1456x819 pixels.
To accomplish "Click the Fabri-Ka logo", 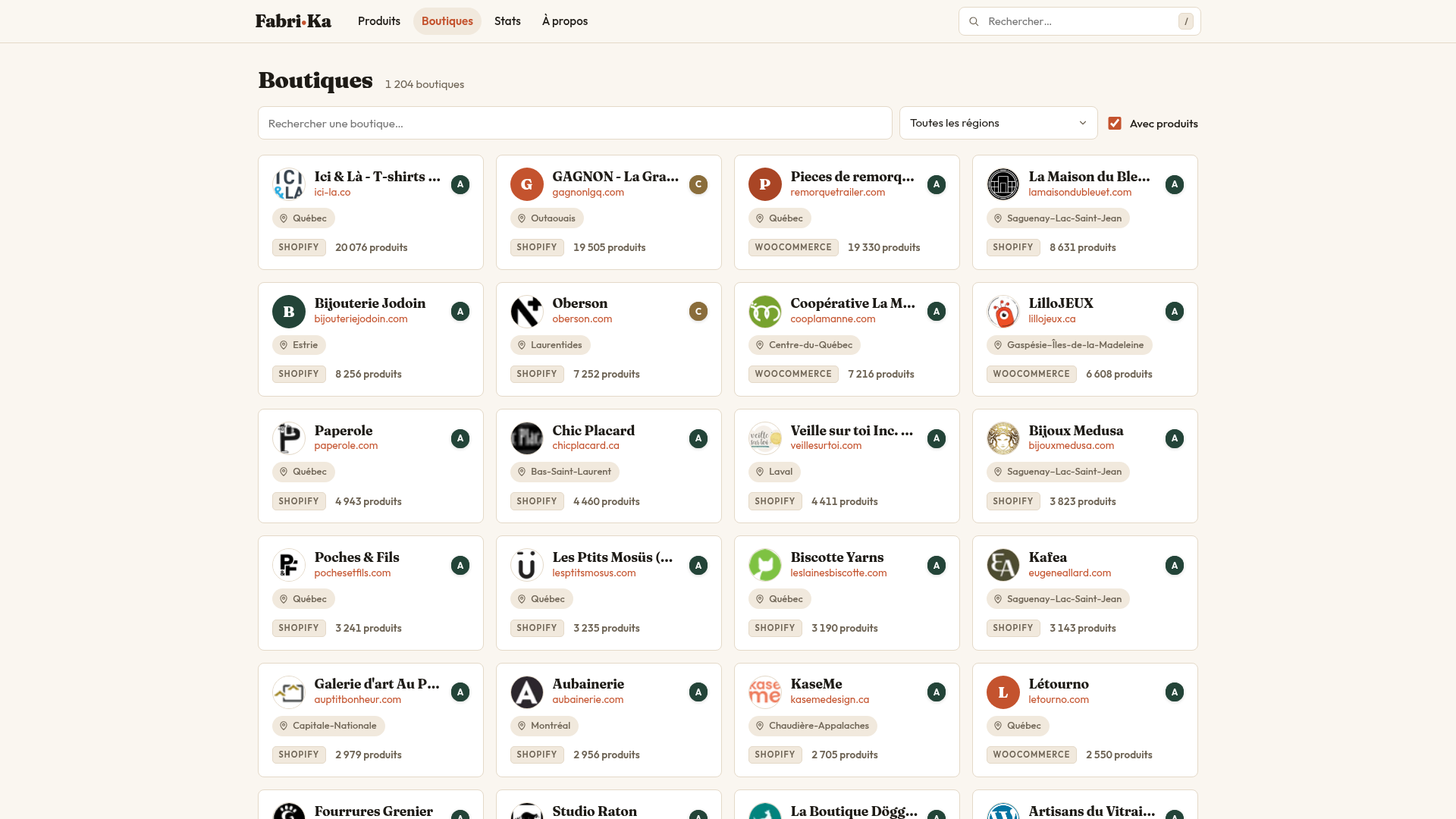I will point(293,21).
